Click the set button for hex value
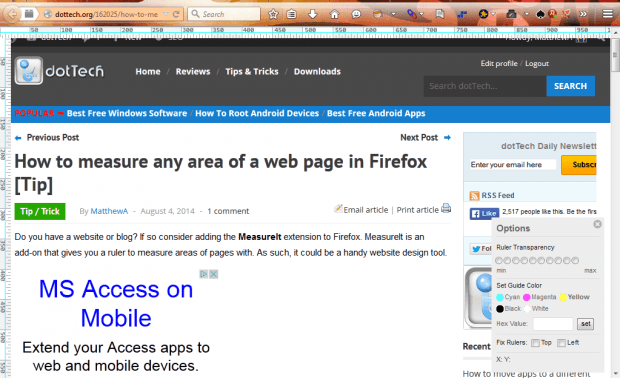620x378 pixels. 586,324
